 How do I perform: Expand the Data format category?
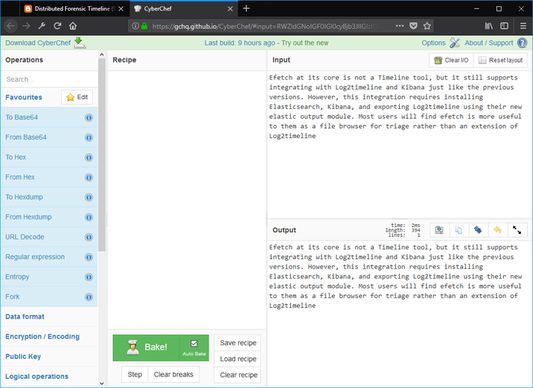coord(25,317)
